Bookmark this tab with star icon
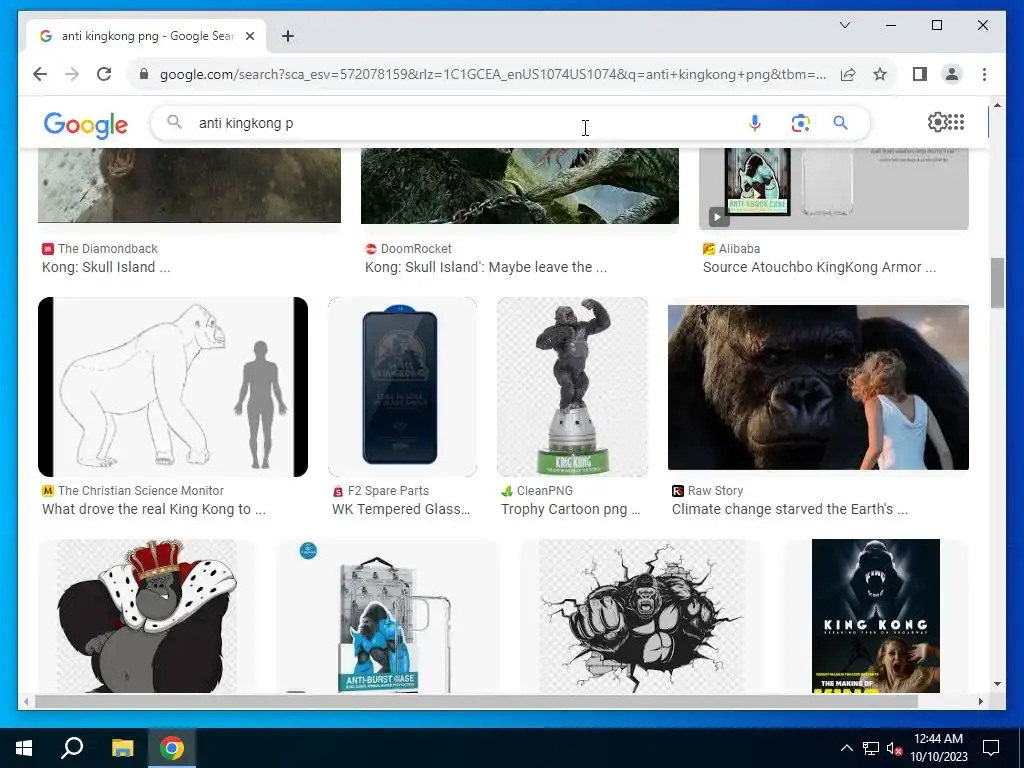This screenshot has height=768, width=1024. (880, 74)
